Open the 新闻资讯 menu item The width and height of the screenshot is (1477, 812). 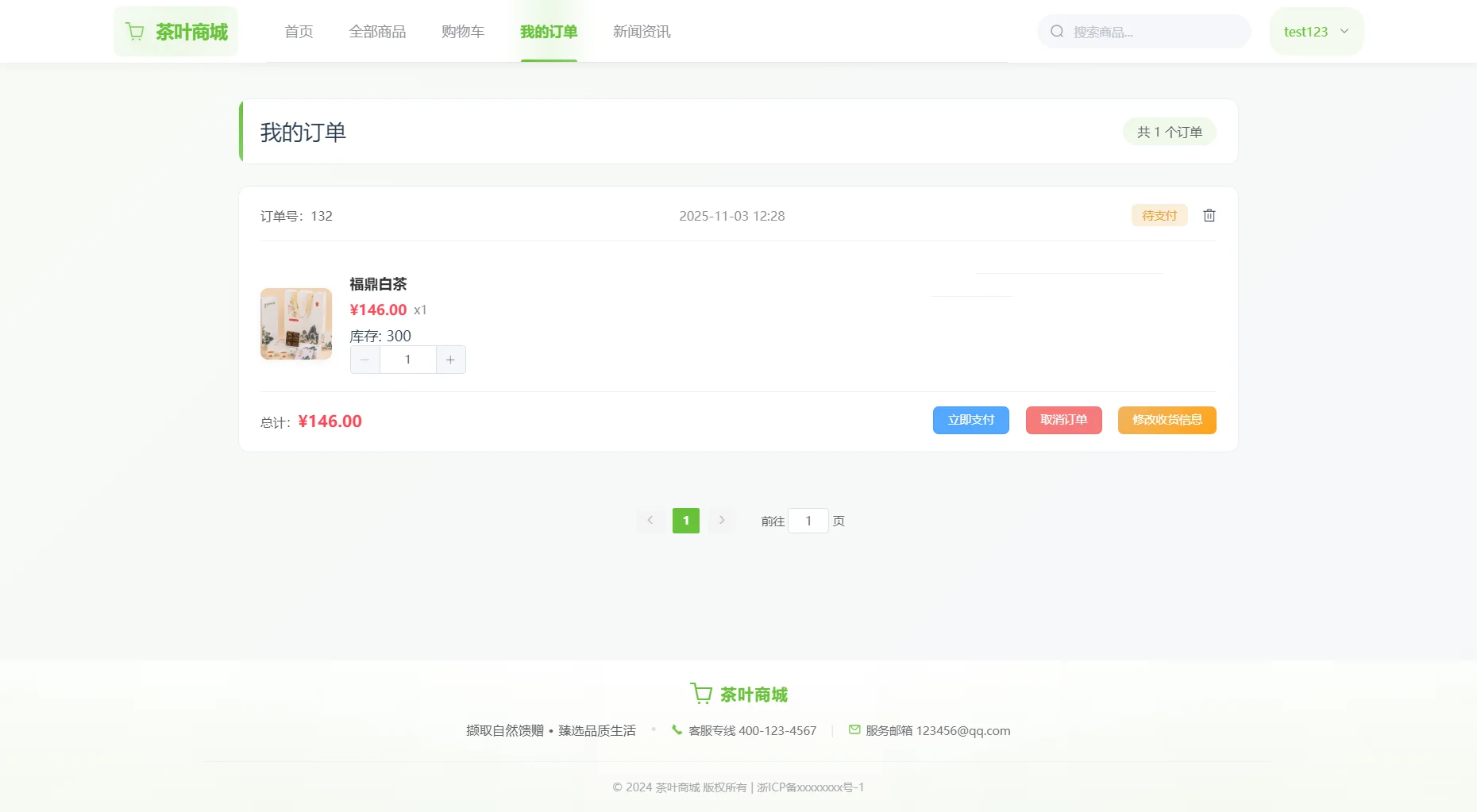(x=641, y=31)
